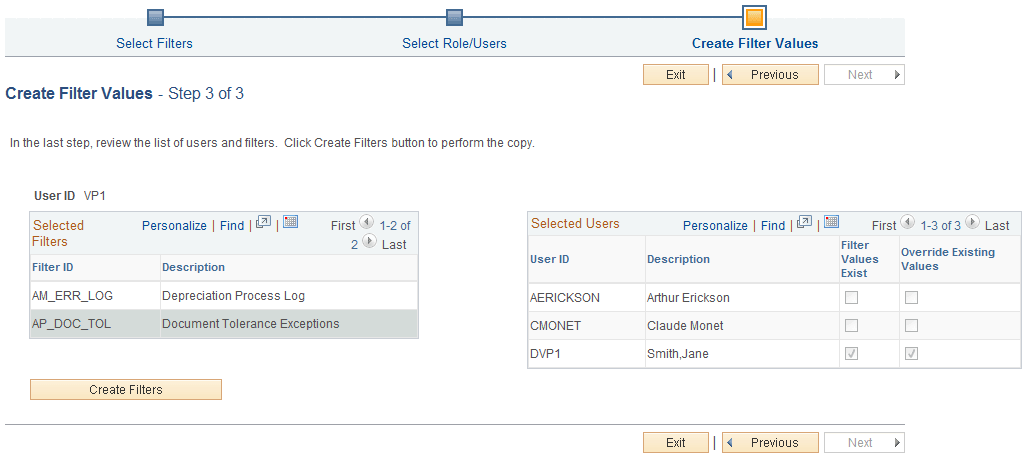Screen dimensions: 1027x463
Task: Uncheck Override Existing Values for DVP1
Action: (x=911, y=354)
